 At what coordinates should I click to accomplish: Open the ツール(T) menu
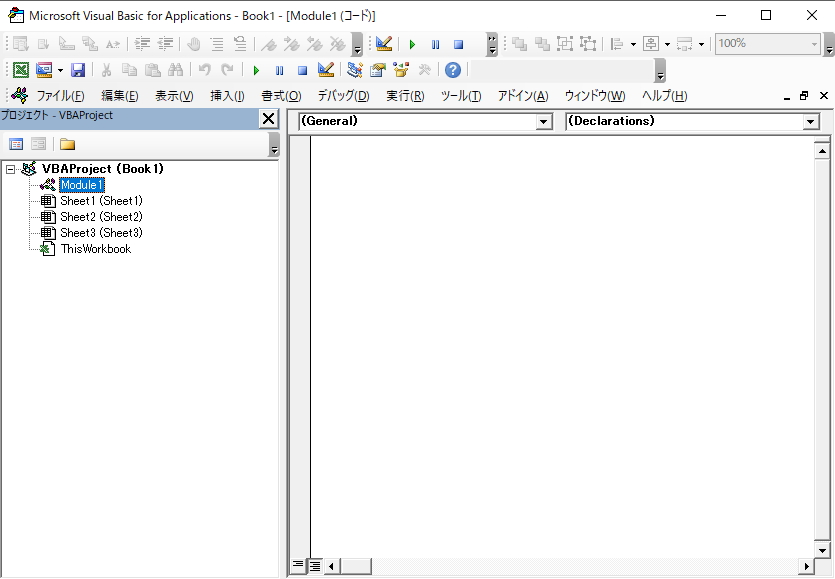(461, 96)
